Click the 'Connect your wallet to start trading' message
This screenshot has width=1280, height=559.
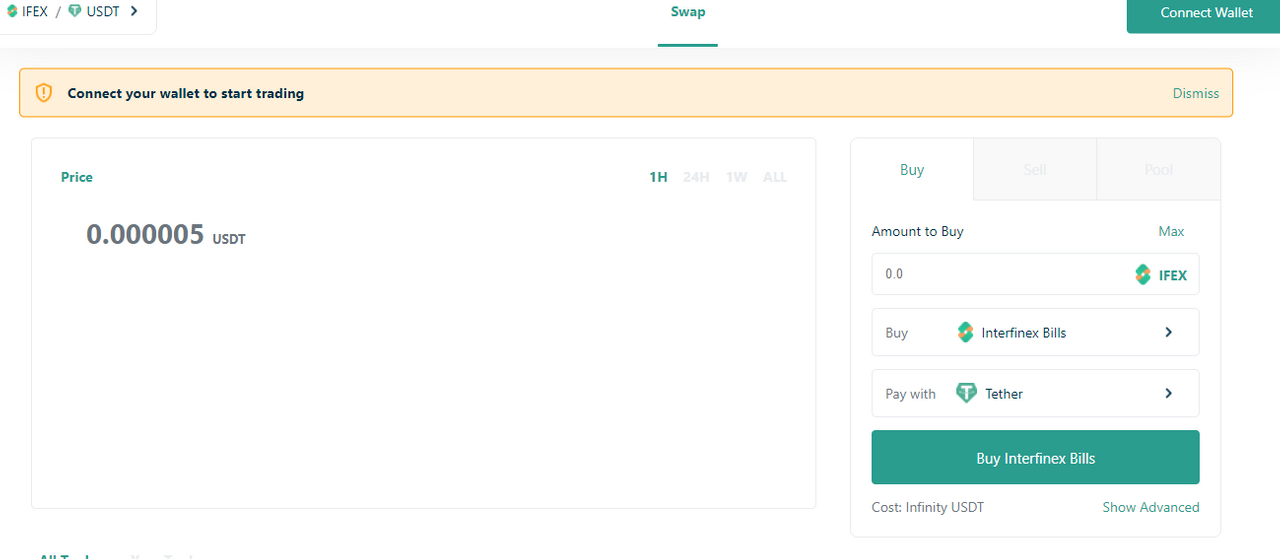coord(186,93)
